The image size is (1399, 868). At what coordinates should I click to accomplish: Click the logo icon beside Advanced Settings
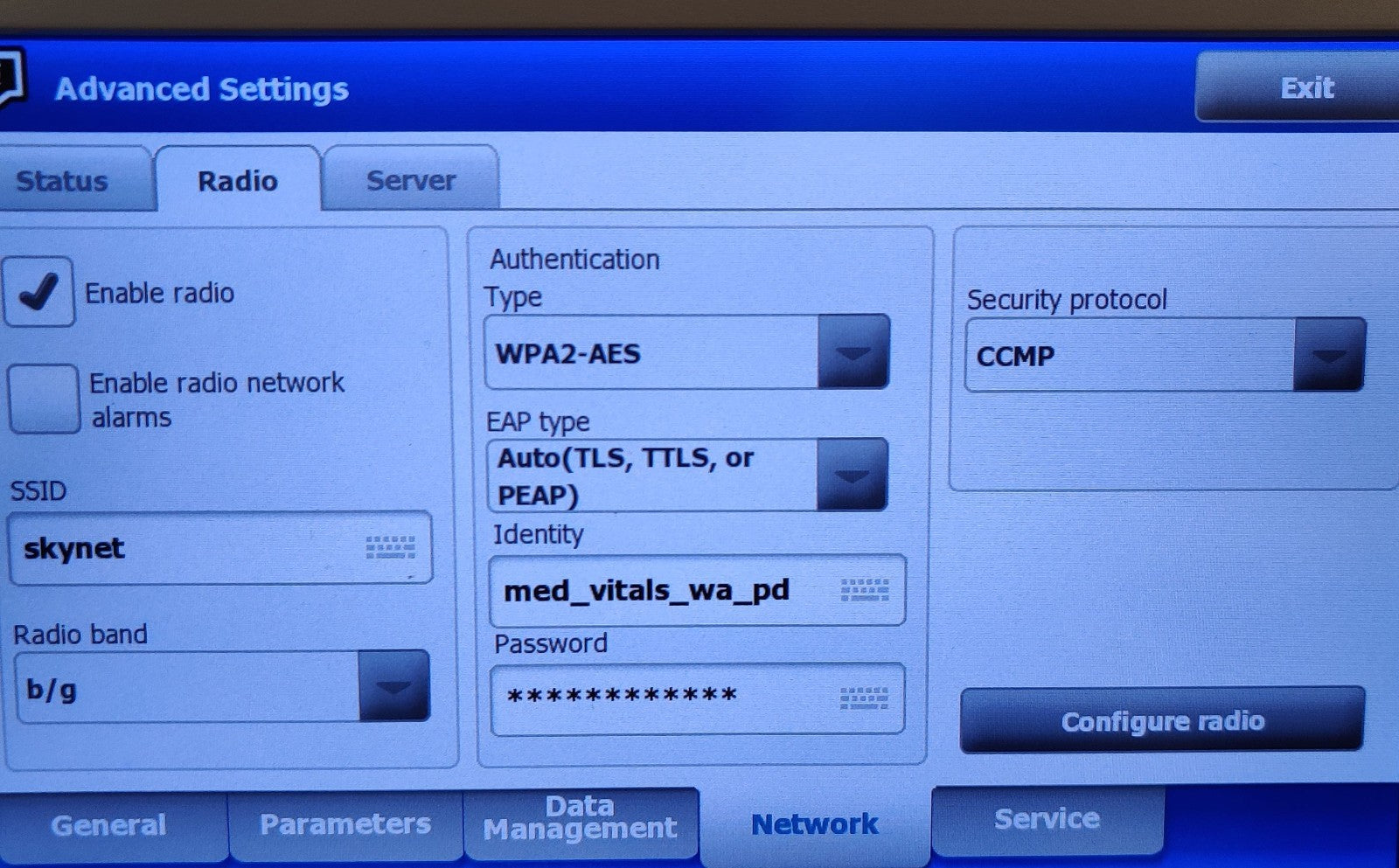coord(12,77)
